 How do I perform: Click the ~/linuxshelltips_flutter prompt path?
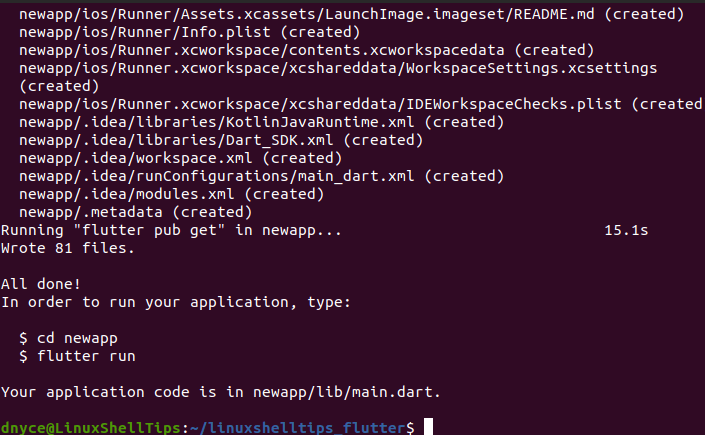298,427
